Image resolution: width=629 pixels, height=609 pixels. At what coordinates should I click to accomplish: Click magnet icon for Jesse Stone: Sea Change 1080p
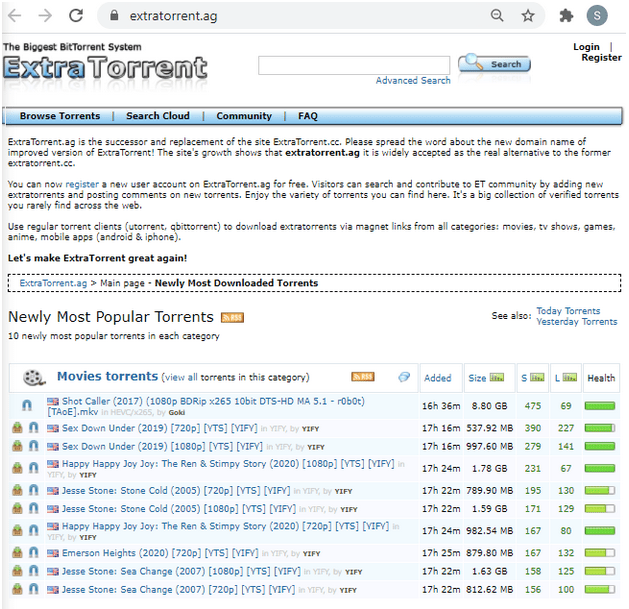(x=34, y=571)
